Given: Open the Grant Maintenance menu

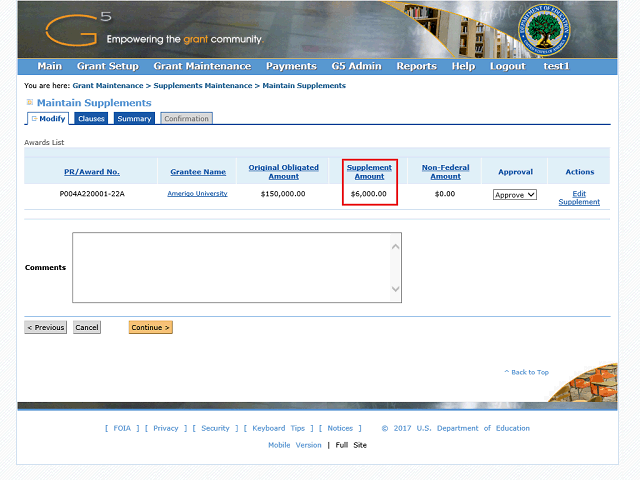Looking at the screenshot, I should point(202,66).
